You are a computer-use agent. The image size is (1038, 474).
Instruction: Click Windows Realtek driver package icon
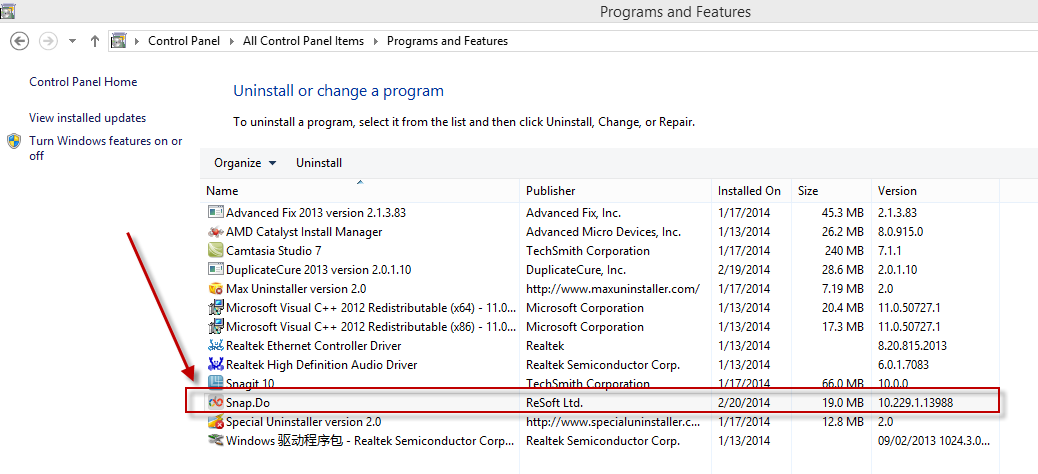coord(216,440)
